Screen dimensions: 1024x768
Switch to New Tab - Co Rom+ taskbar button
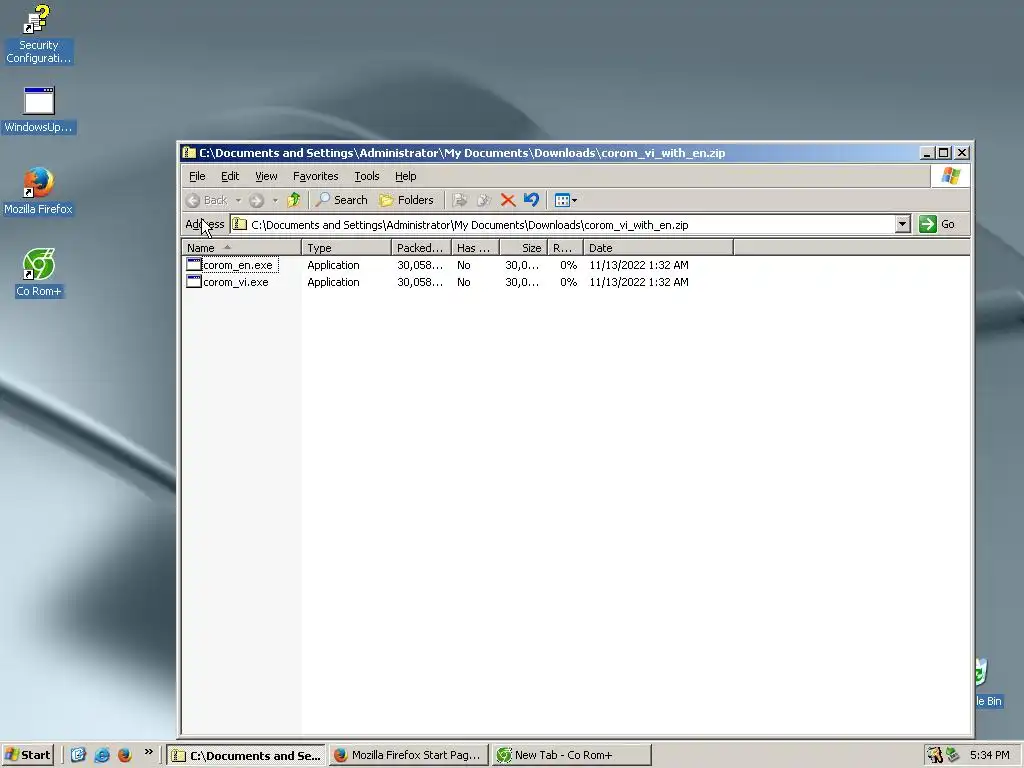tap(572, 755)
